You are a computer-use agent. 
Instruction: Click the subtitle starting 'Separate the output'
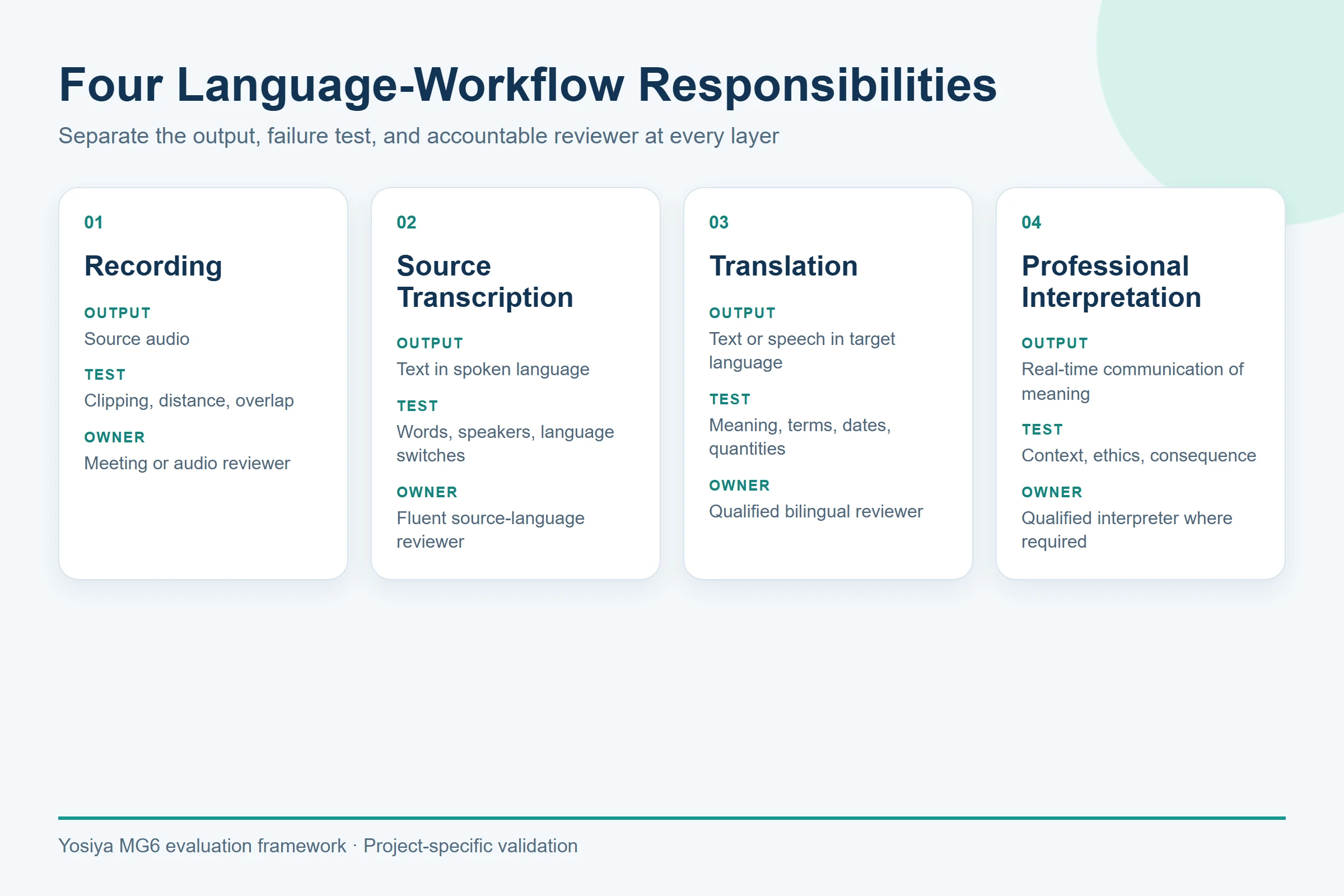(418, 136)
